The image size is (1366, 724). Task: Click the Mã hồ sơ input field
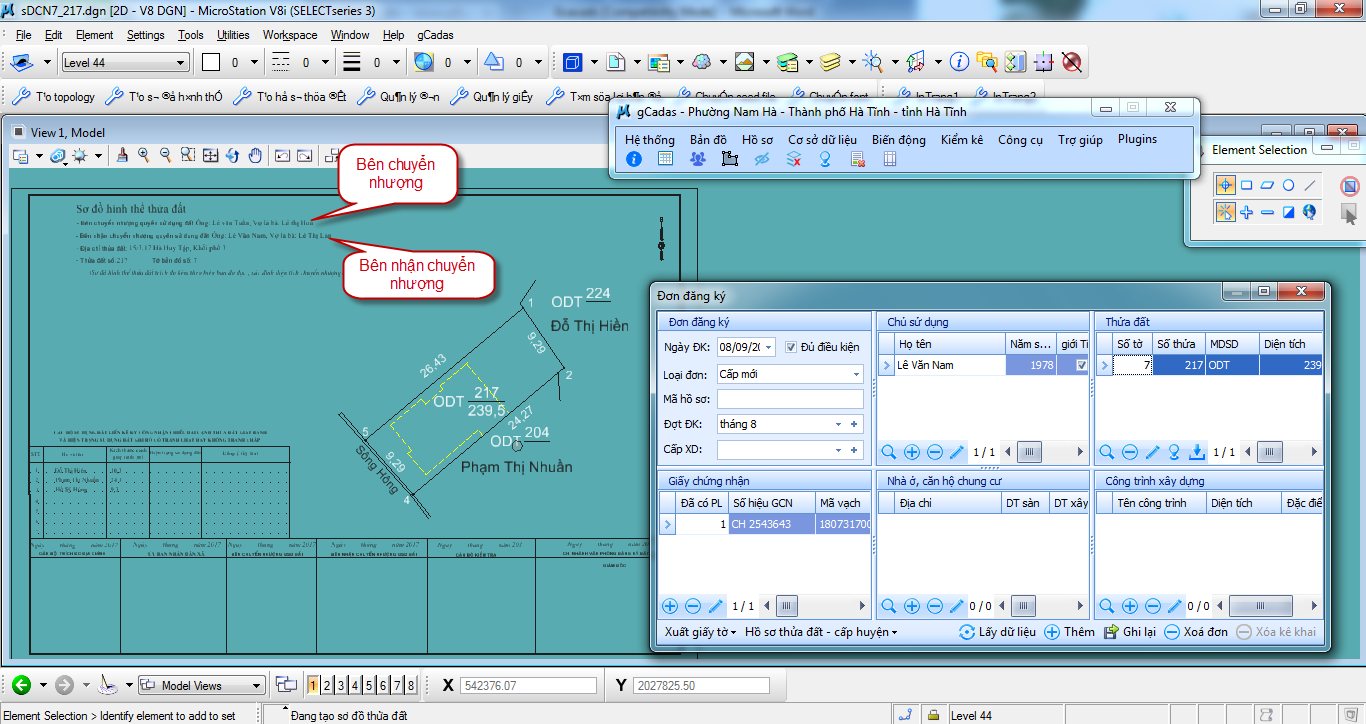pos(790,399)
